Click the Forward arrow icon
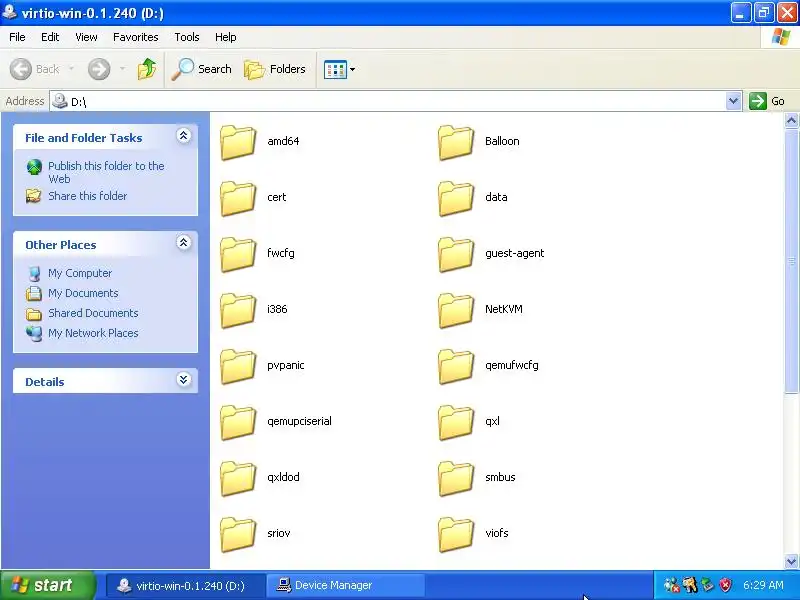This screenshot has height=600, width=800. 99,69
